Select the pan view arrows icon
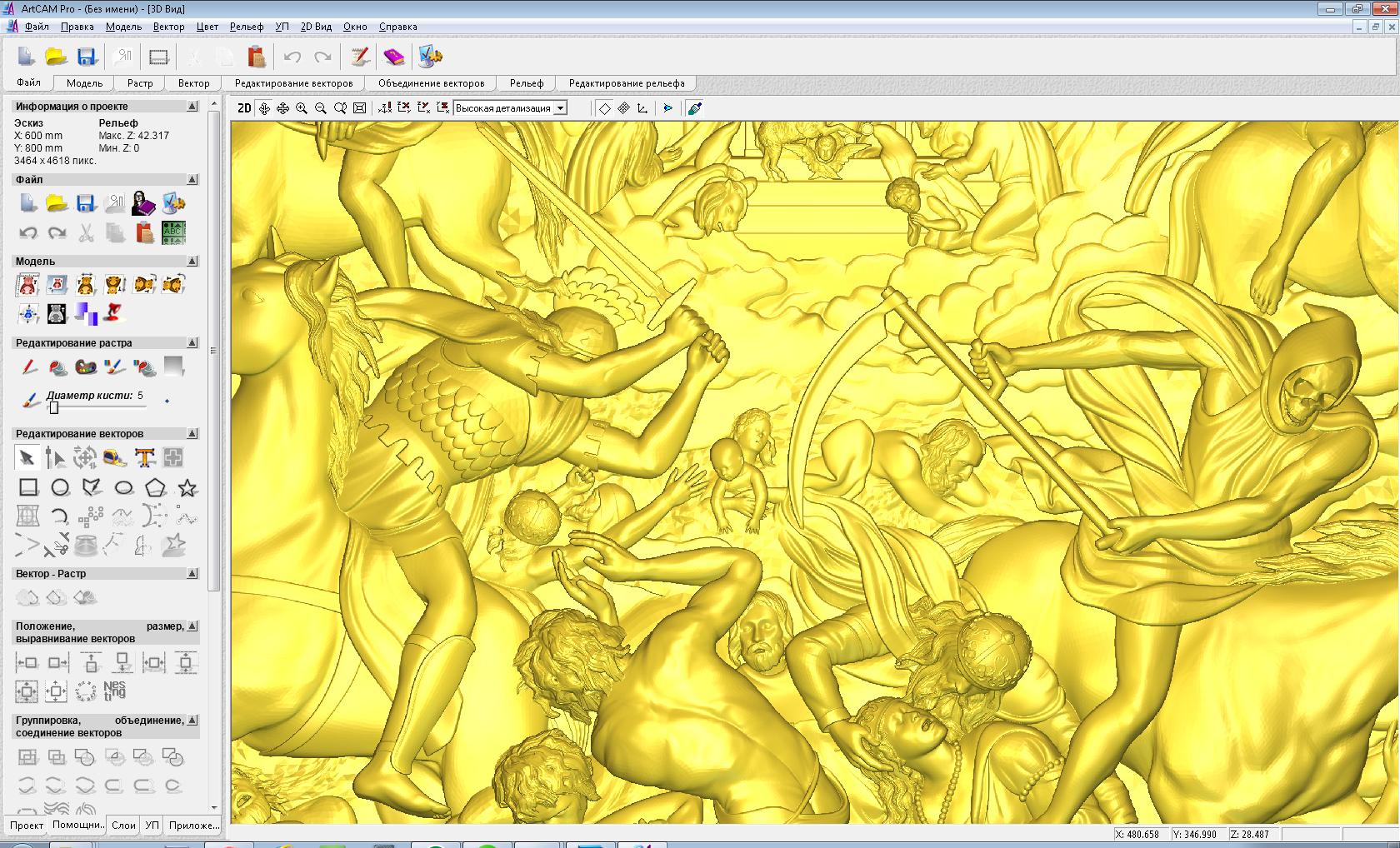Viewport: 1400px width, 848px height. tap(283, 108)
